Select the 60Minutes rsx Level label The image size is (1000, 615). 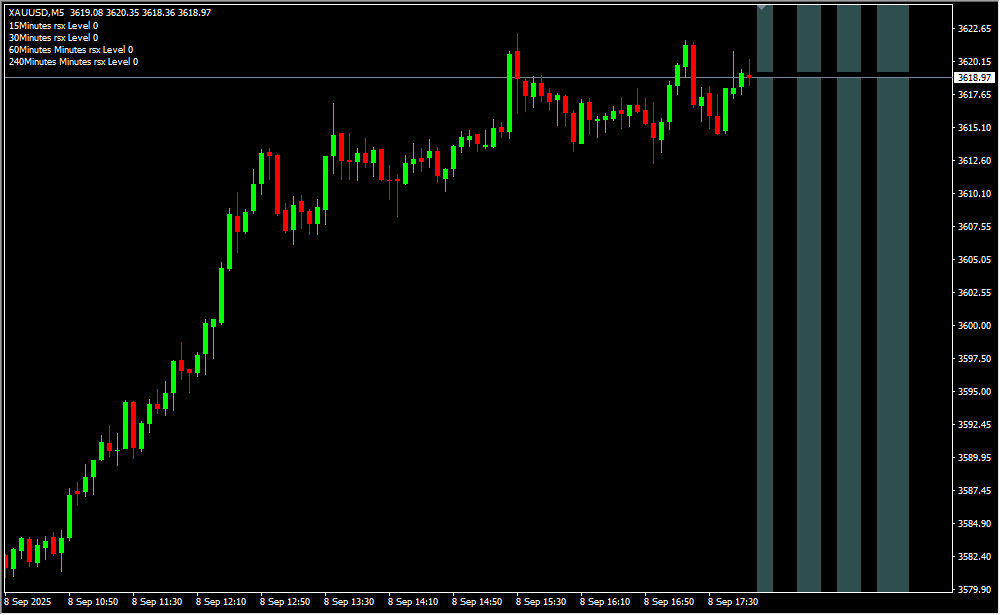(70, 49)
